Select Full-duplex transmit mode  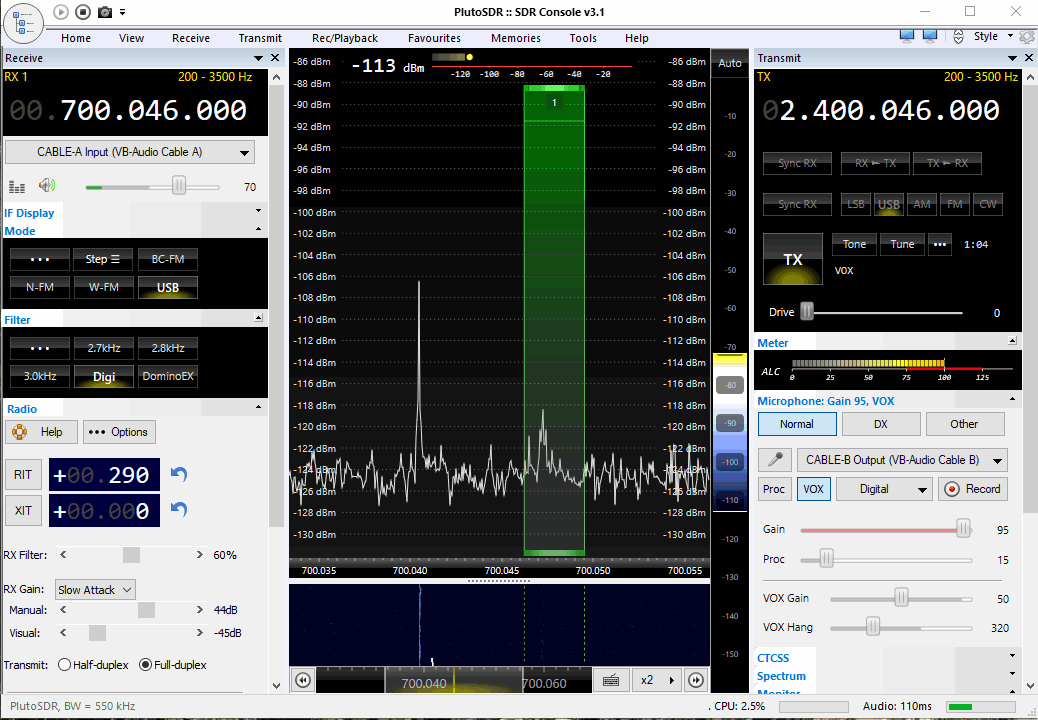pyautogui.click(x=145, y=664)
